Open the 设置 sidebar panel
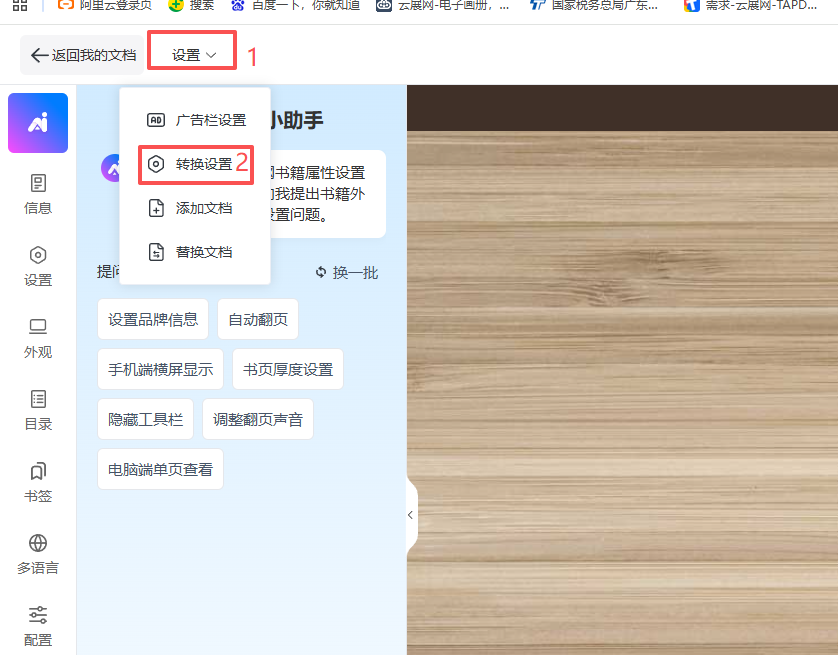Screen dimensions: 838x655 [38, 266]
